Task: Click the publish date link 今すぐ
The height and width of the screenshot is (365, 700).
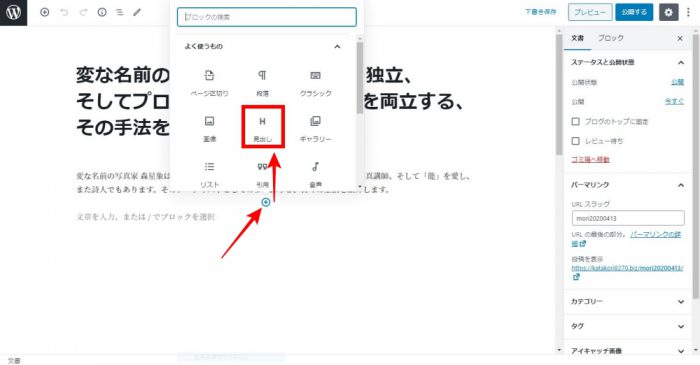Action: (x=674, y=102)
